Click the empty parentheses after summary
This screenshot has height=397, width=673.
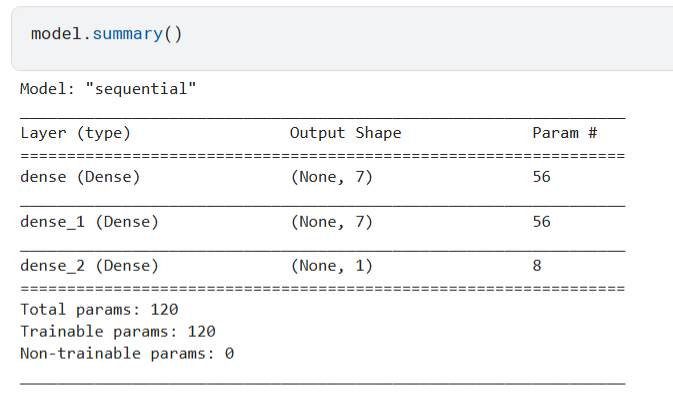click(173, 34)
